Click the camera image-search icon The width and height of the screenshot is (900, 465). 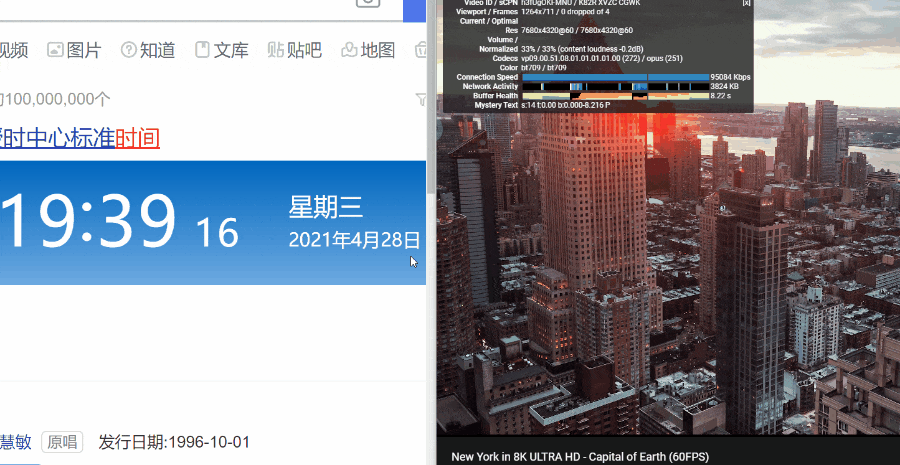(368, 3)
